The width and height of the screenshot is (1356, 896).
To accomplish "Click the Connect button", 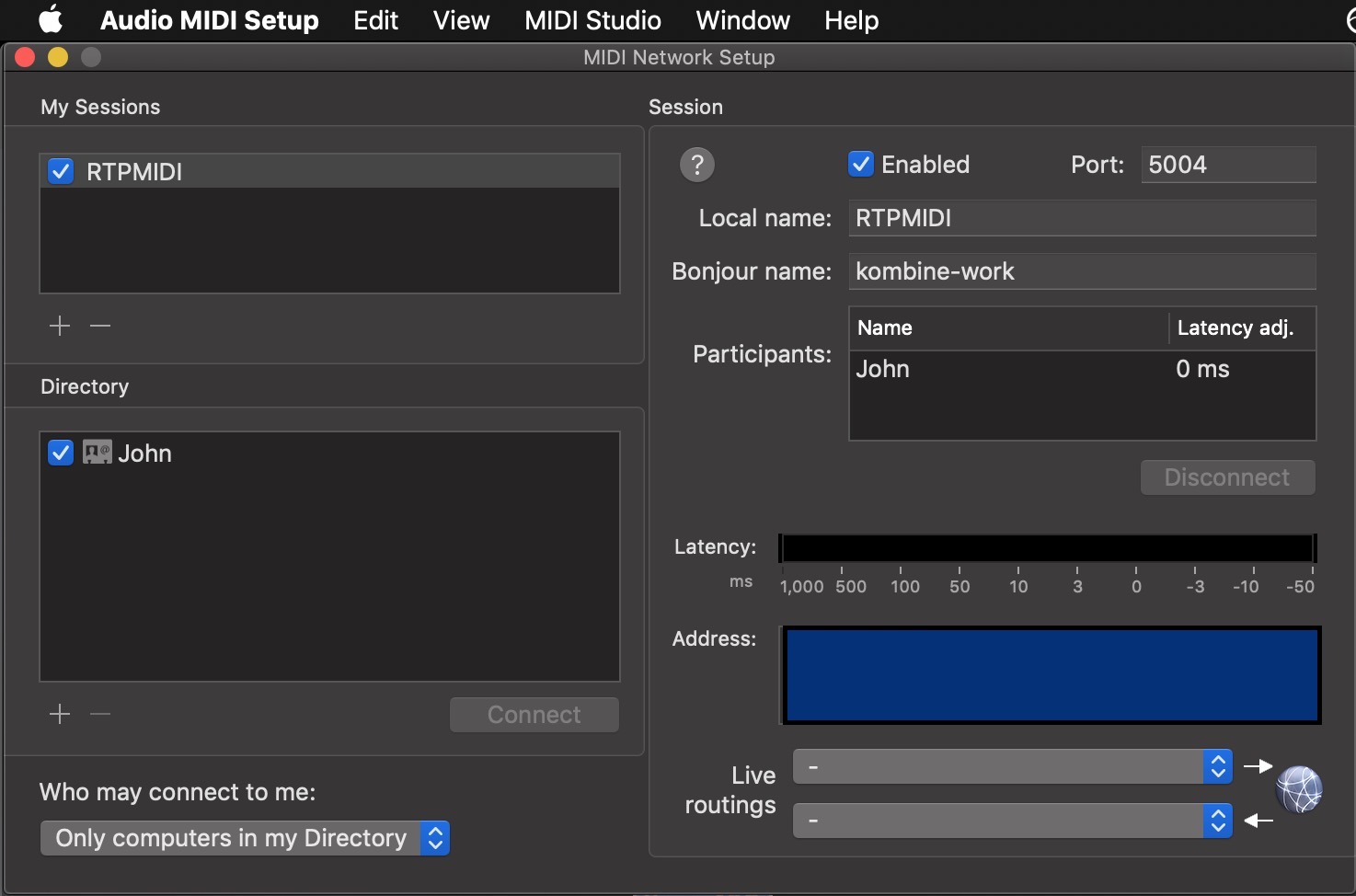I will (x=534, y=715).
